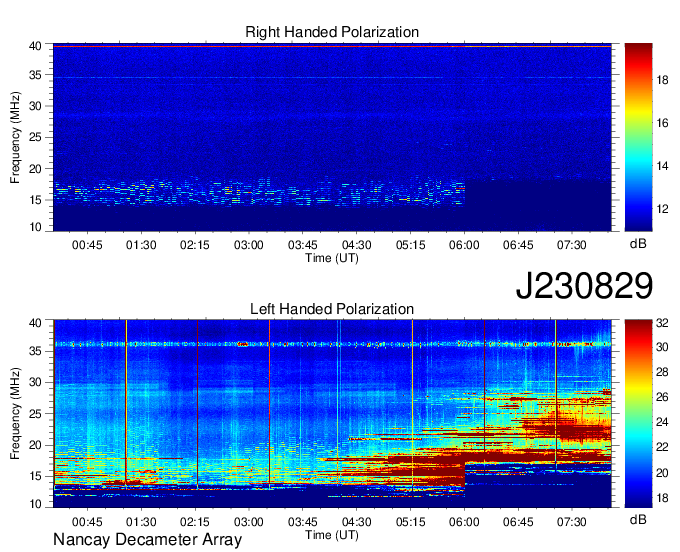Click 06:00 tick on right-handed plot time axis
Viewport: 680px width, 552px height.
[x=464, y=245]
